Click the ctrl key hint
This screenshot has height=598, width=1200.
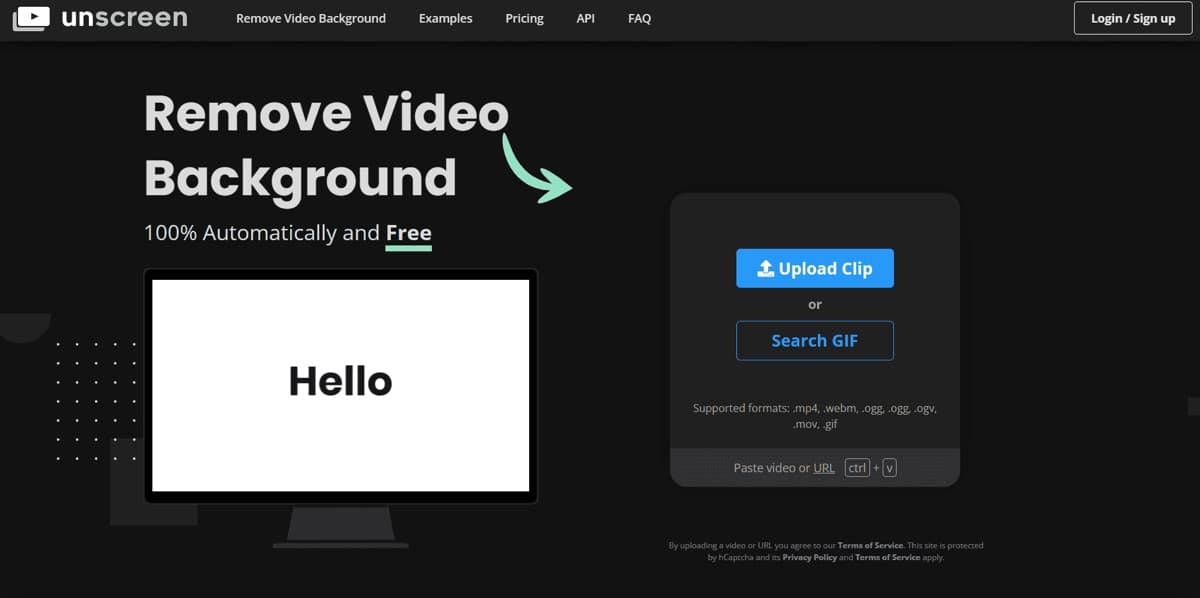[857, 468]
